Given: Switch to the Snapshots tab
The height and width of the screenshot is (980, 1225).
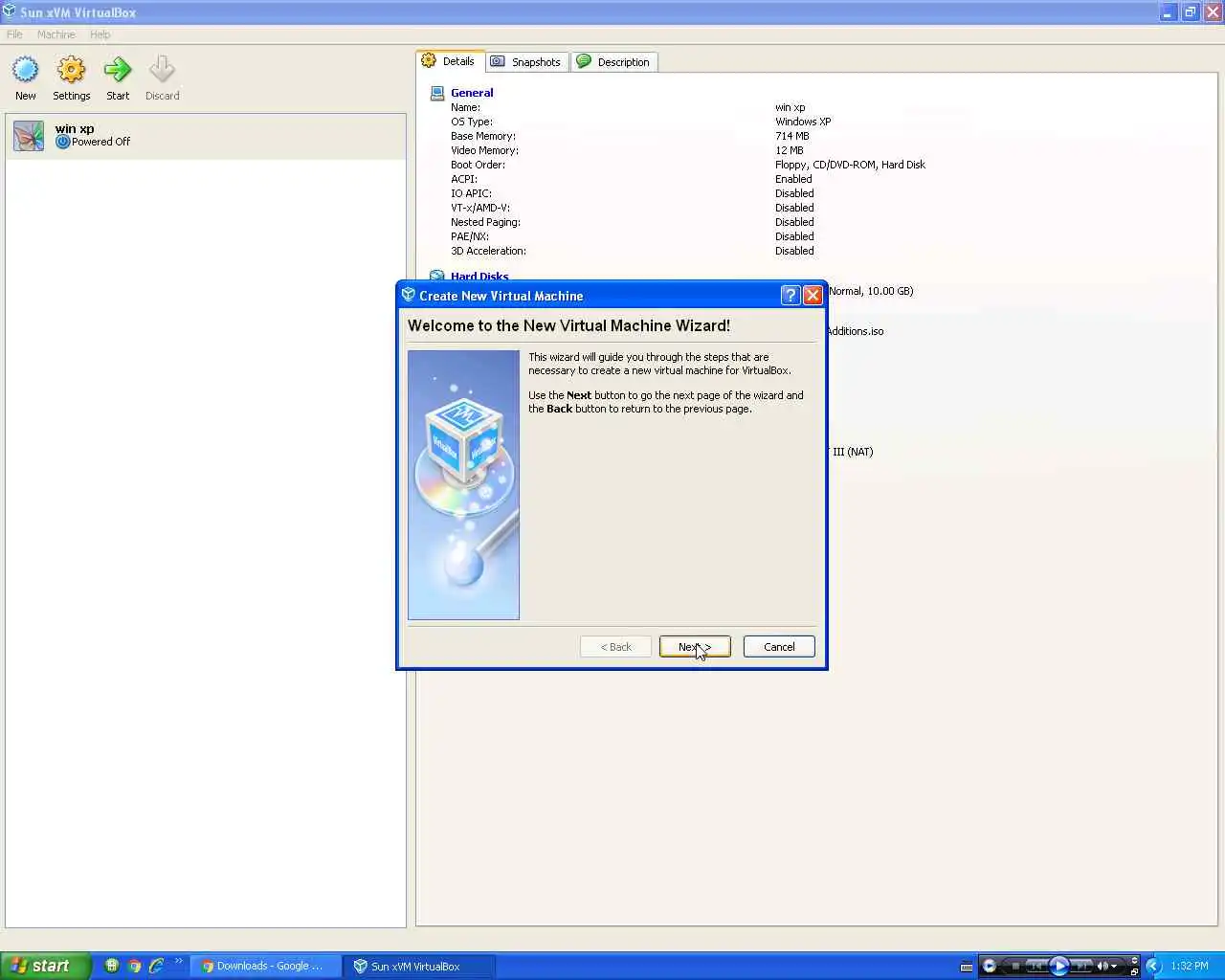Looking at the screenshot, I should [527, 62].
